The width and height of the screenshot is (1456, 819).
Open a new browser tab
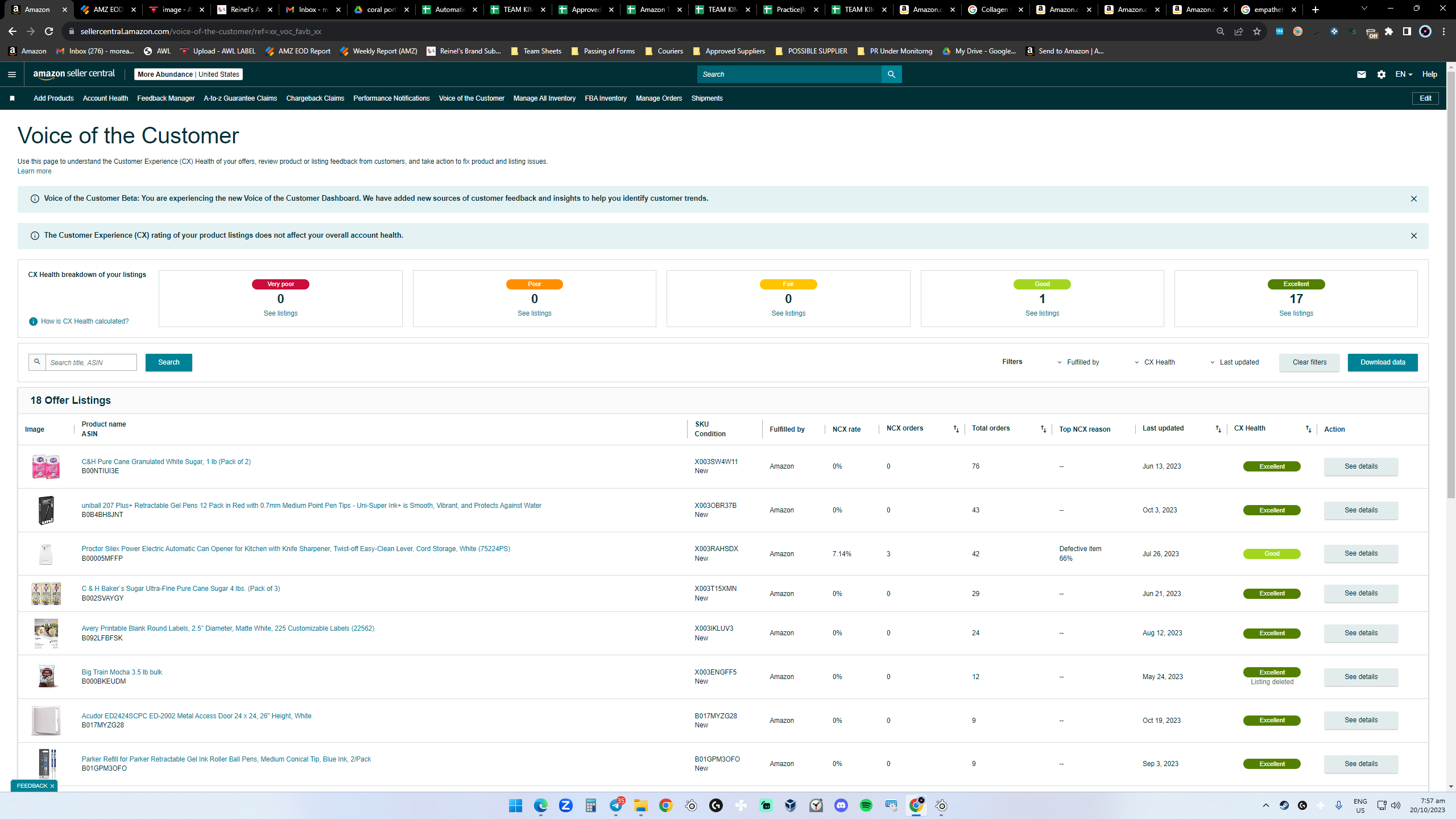click(1316, 10)
